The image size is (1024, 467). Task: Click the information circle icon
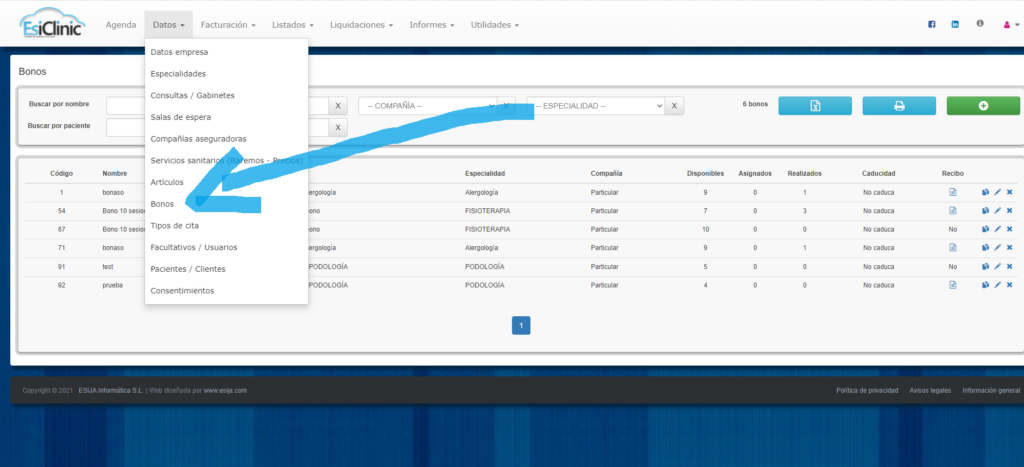click(x=980, y=24)
